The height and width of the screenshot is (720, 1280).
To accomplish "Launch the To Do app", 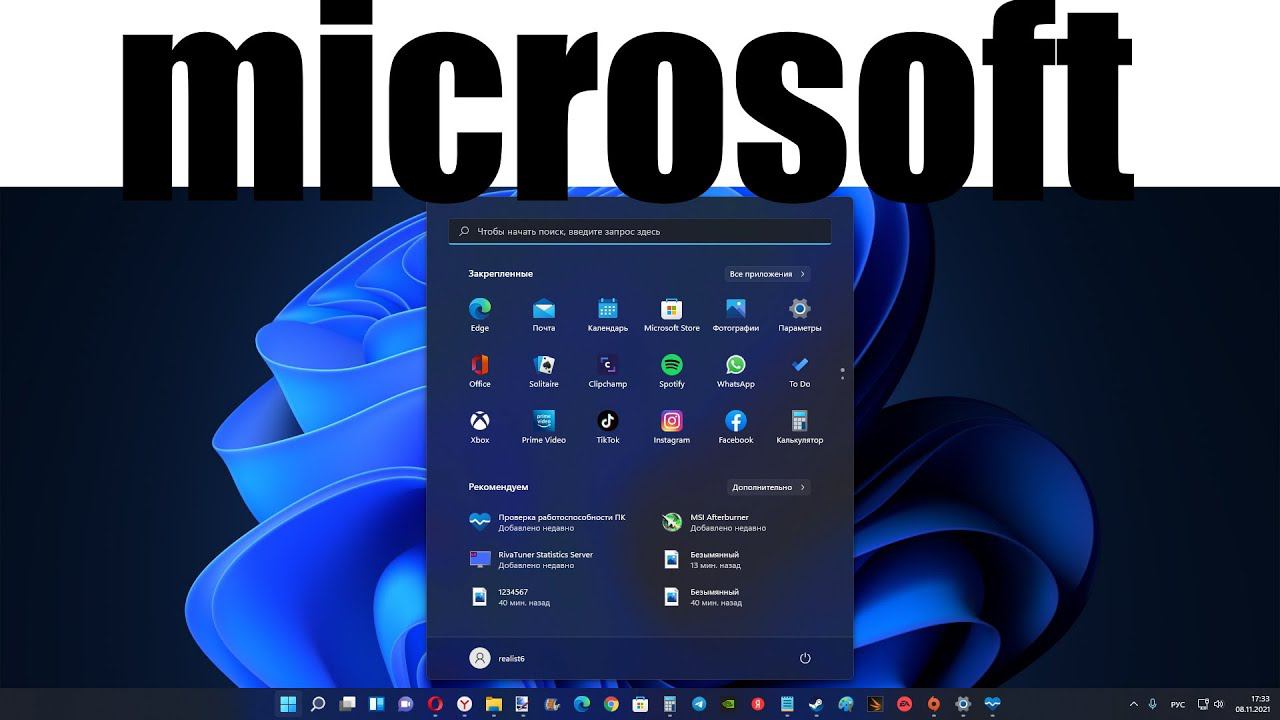I will [x=800, y=370].
